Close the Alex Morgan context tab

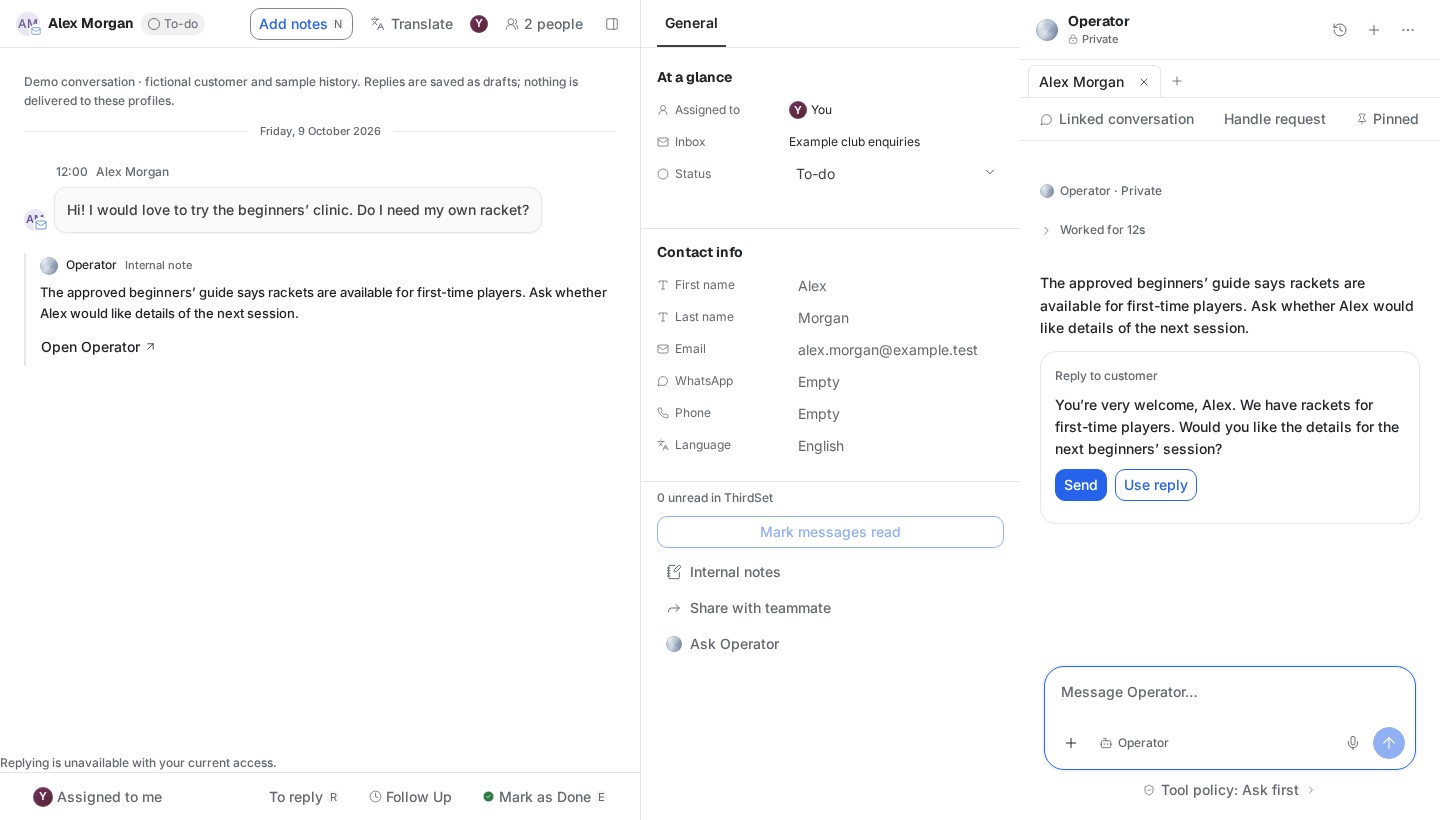(1144, 82)
